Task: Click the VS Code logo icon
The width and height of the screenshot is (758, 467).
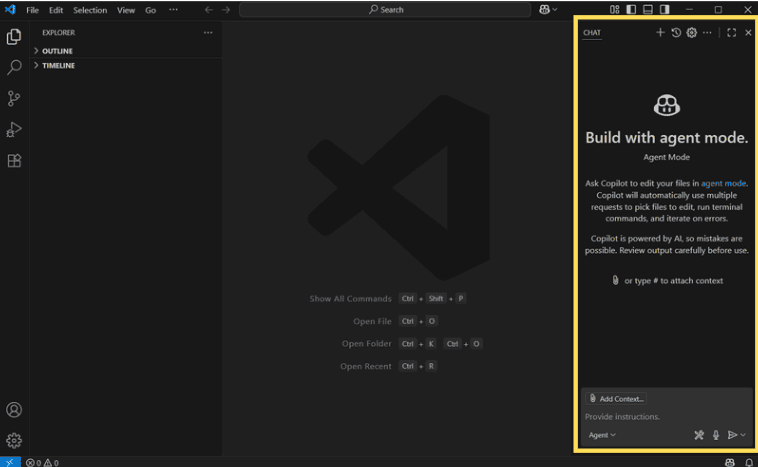Action: [x=10, y=9]
